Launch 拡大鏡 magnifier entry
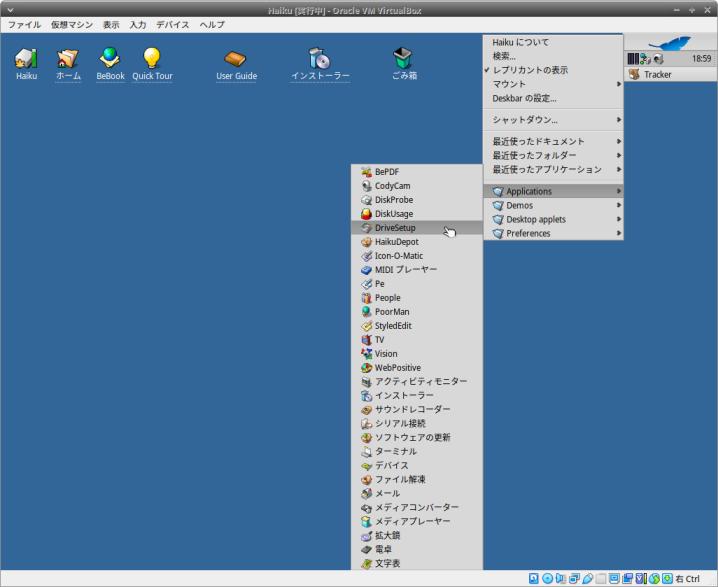This screenshot has width=718, height=587. pyautogui.click(x=417, y=535)
